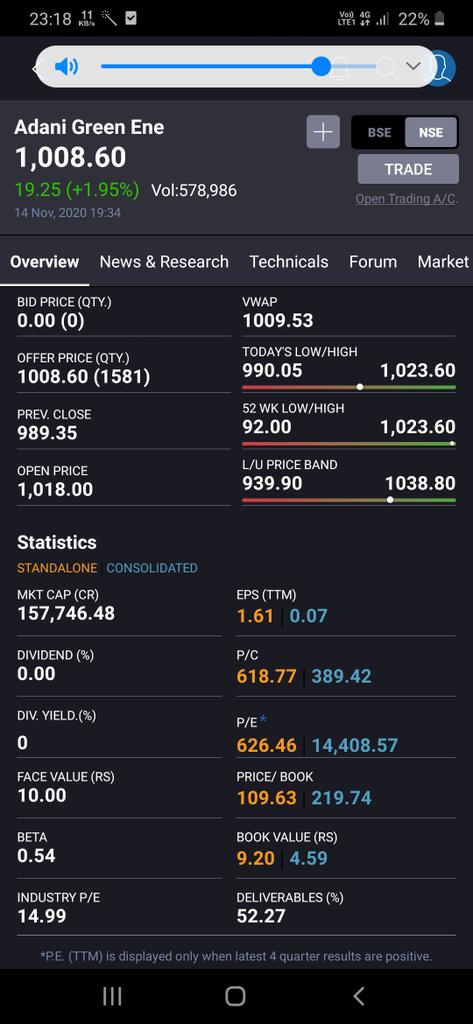473x1024 pixels.
Task: Tap today's low value 990.05
Action: (x=272, y=371)
